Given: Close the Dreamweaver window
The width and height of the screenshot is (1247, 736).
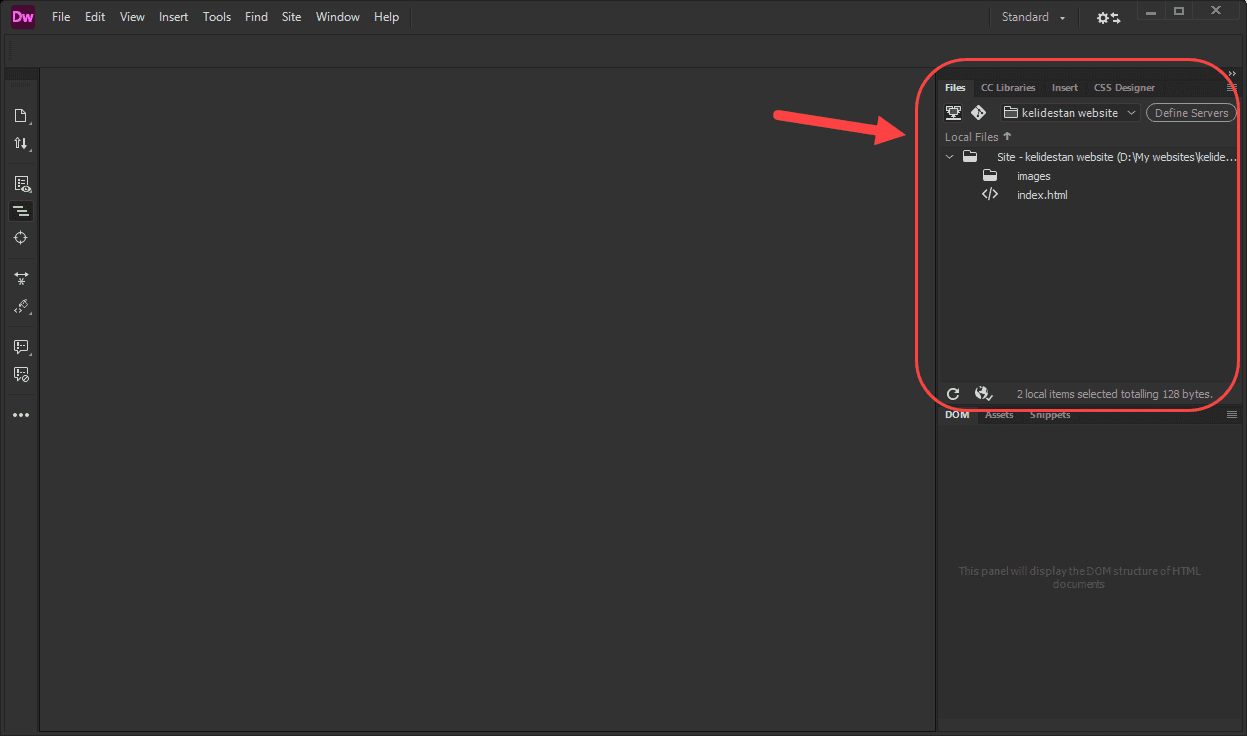Looking at the screenshot, I should [1216, 11].
